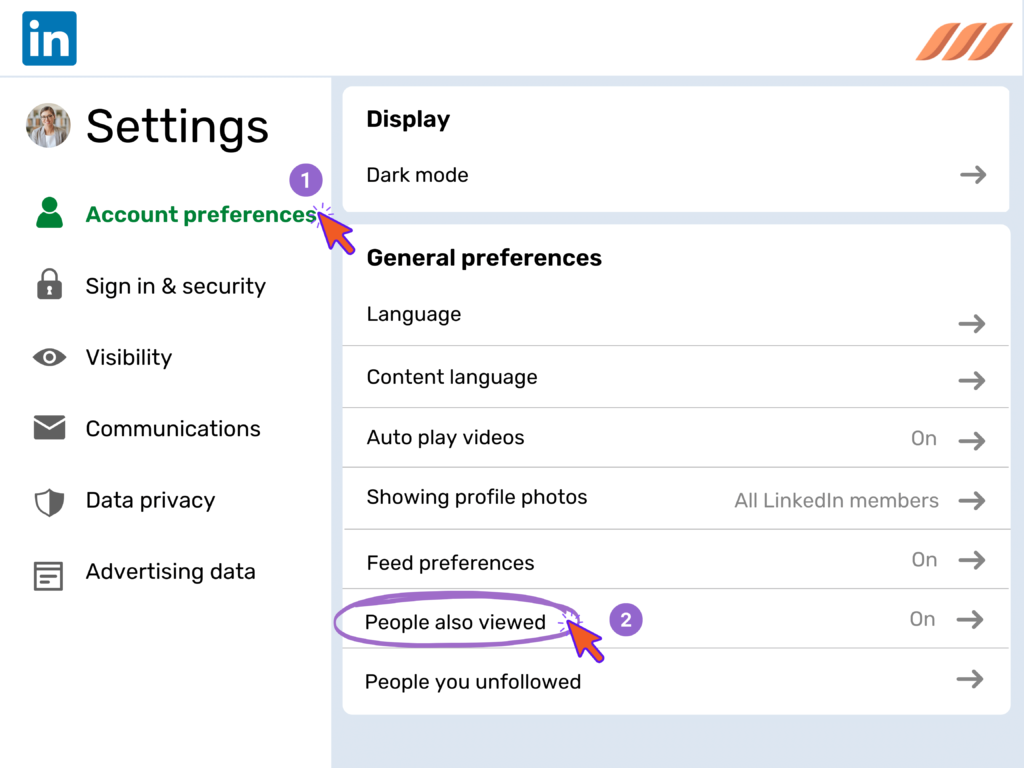1024x768 pixels.
Task: Click the LinkedIn logo icon
Action: (48, 37)
